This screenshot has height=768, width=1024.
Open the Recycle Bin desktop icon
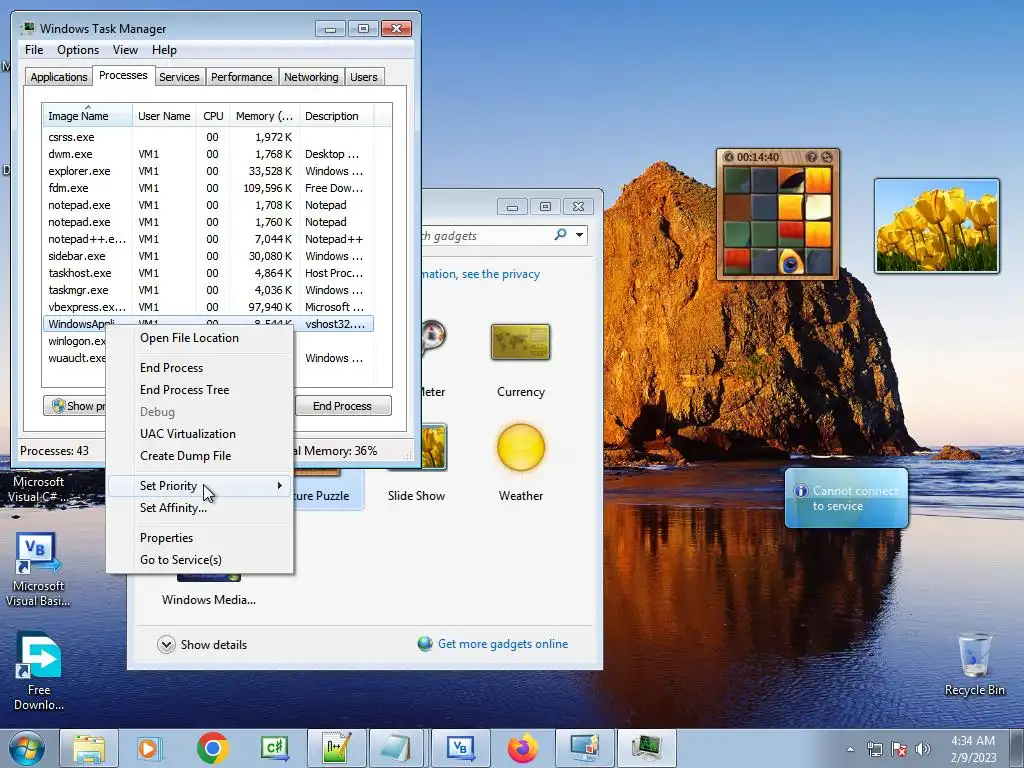(x=974, y=665)
